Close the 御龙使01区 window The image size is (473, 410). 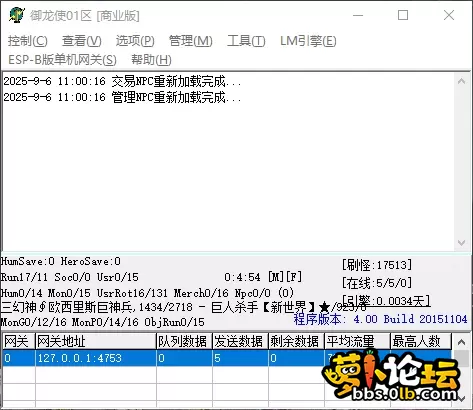(449, 15)
